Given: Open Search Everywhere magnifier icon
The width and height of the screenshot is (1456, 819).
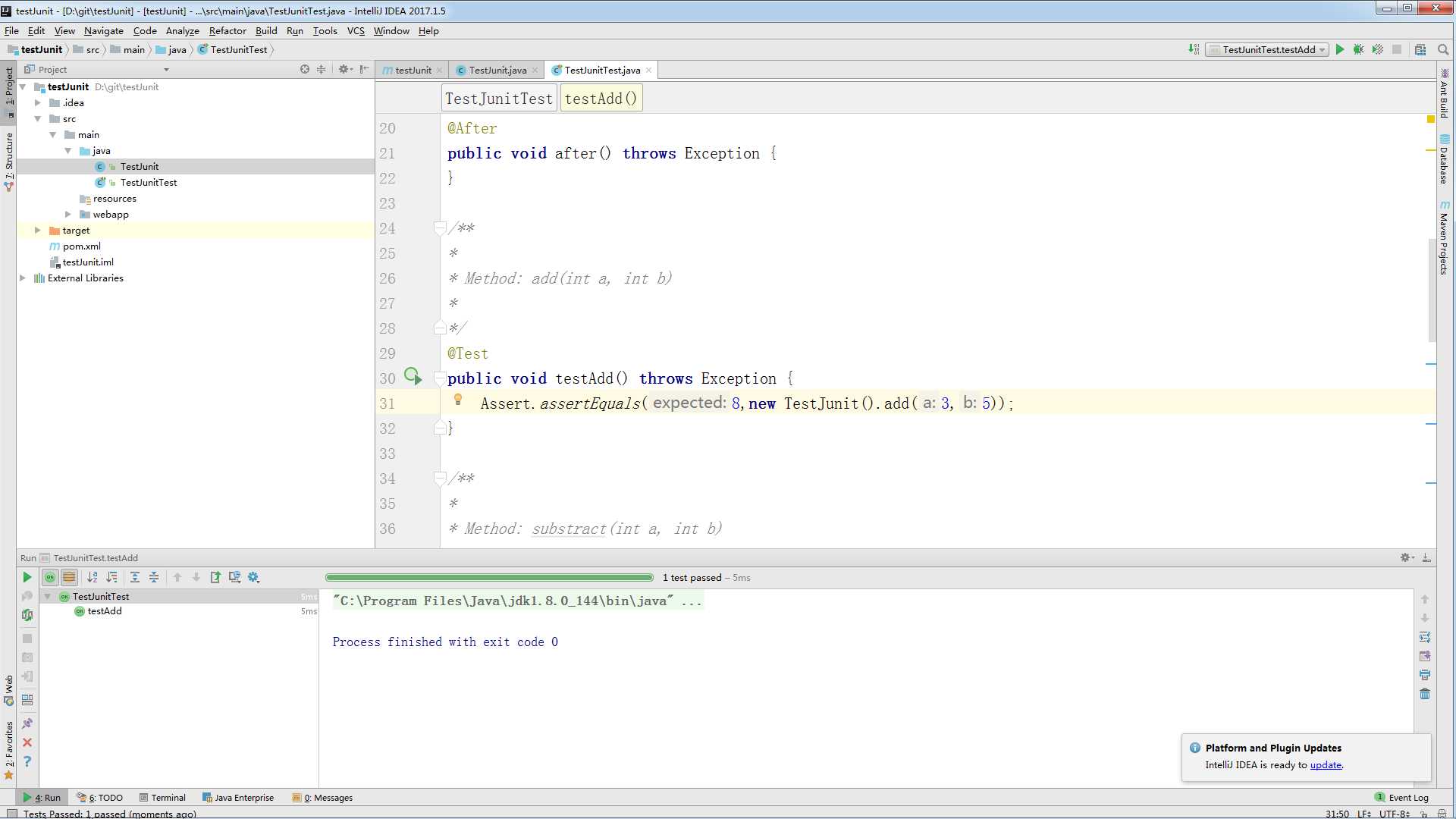Looking at the screenshot, I should (1443, 49).
